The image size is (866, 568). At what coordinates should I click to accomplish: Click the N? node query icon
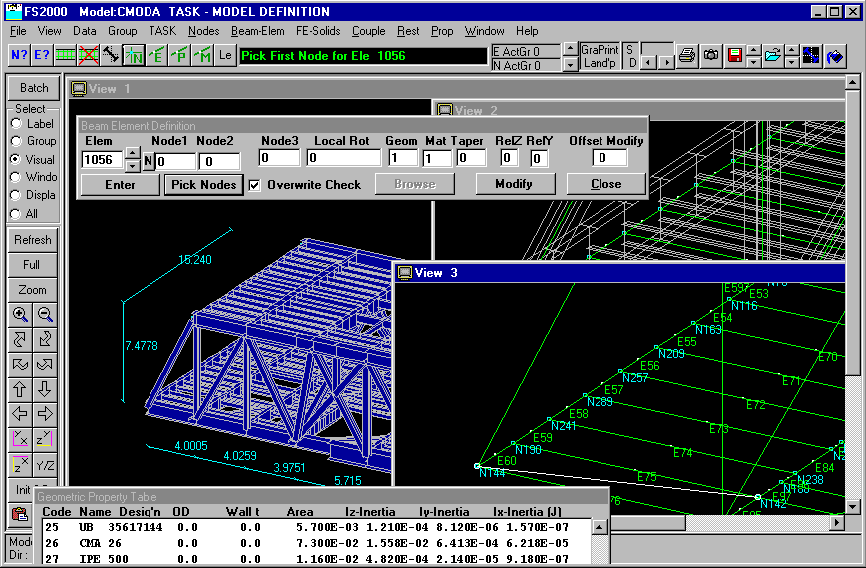(19, 56)
